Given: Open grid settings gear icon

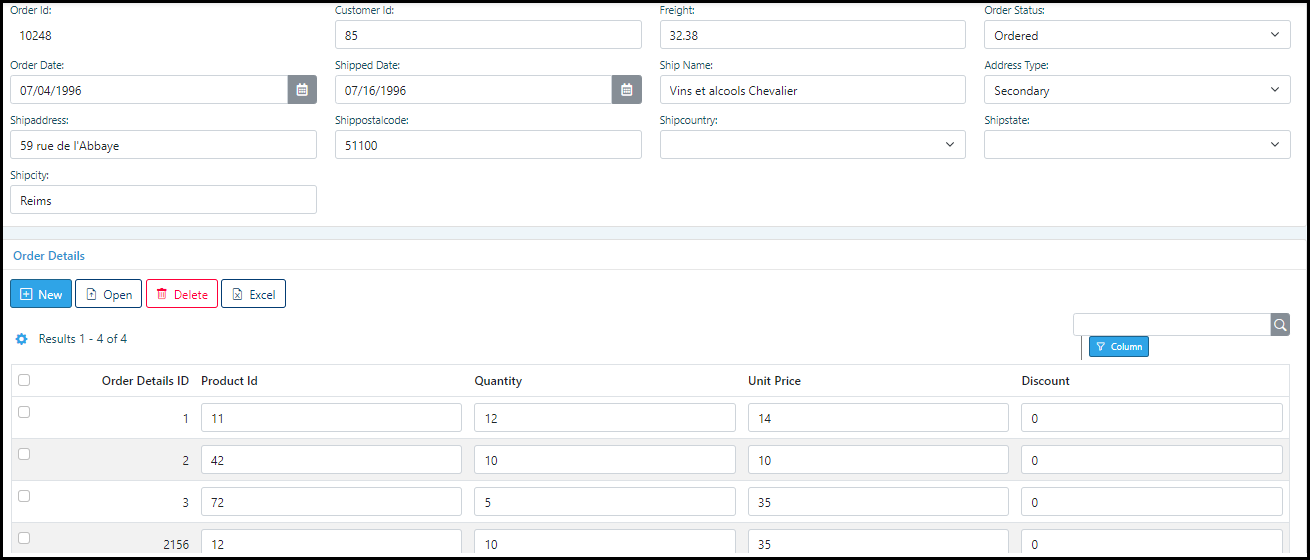Looking at the screenshot, I should pyautogui.click(x=21, y=339).
